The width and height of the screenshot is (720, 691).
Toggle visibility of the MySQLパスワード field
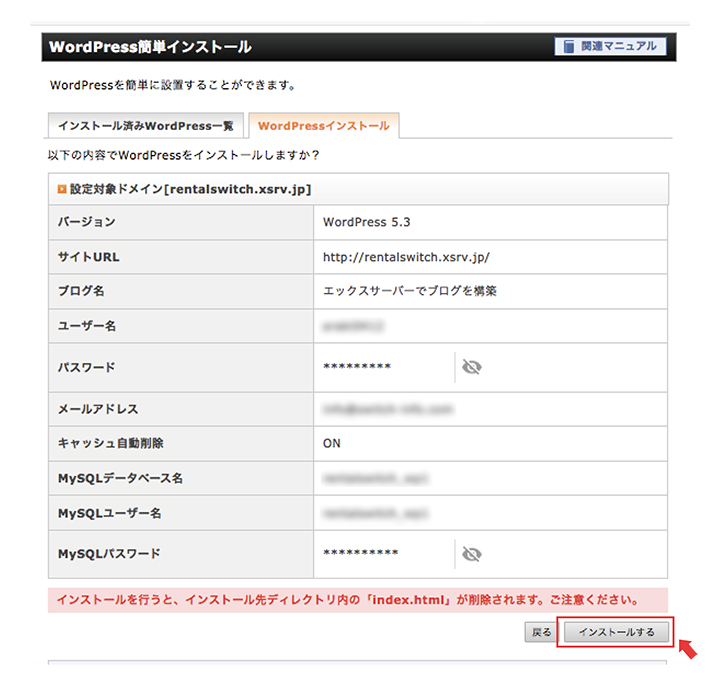point(472,554)
